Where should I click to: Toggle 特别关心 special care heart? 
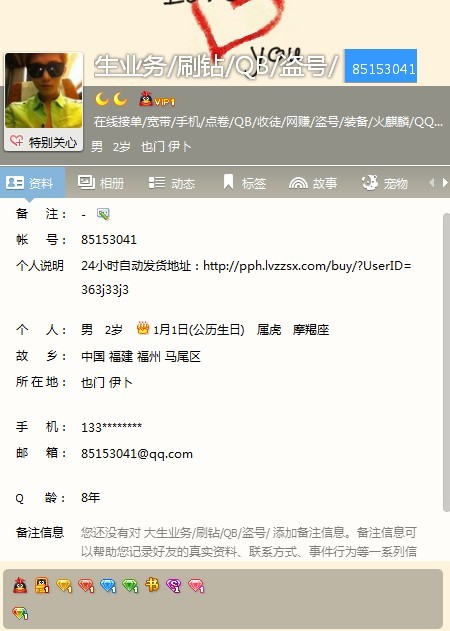click(x=43, y=142)
